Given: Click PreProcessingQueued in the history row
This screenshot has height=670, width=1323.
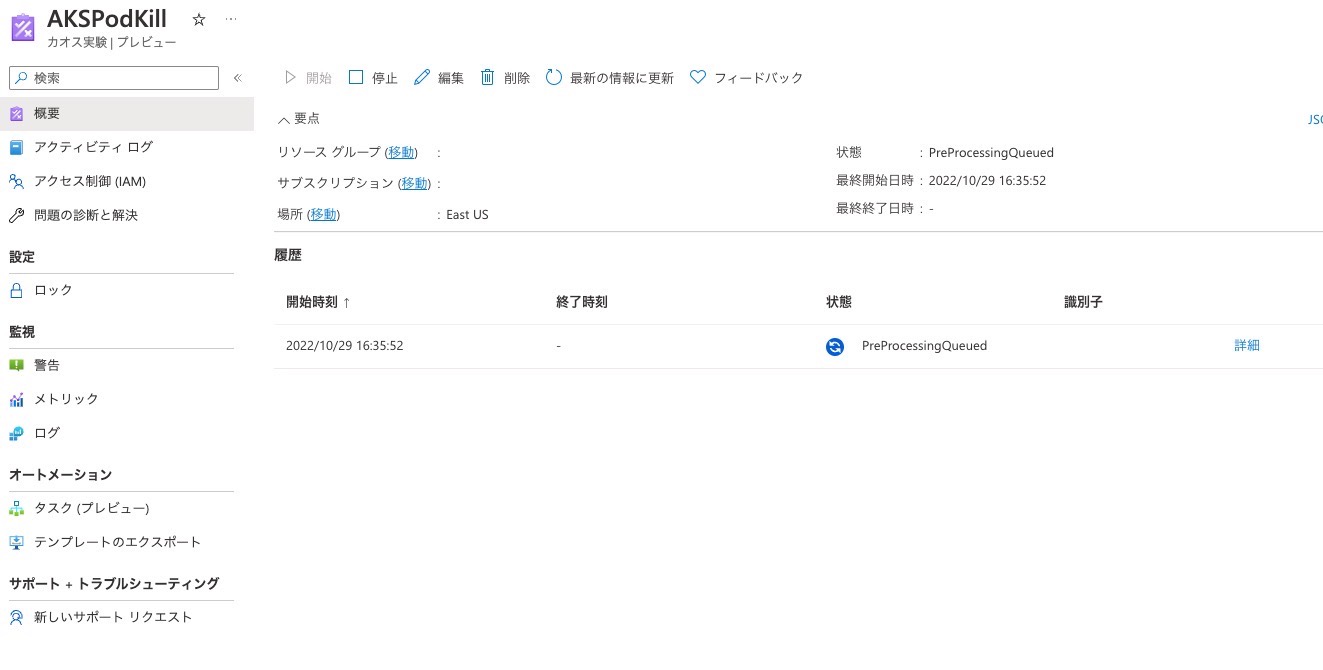Looking at the screenshot, I should [924, 346].
